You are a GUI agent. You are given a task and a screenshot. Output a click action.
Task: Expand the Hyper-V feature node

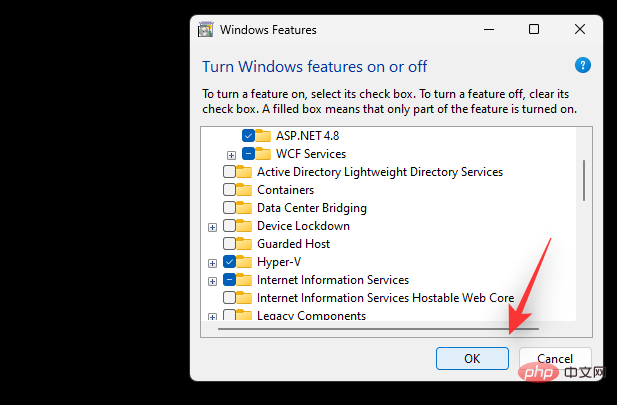(x=212, y=263)
